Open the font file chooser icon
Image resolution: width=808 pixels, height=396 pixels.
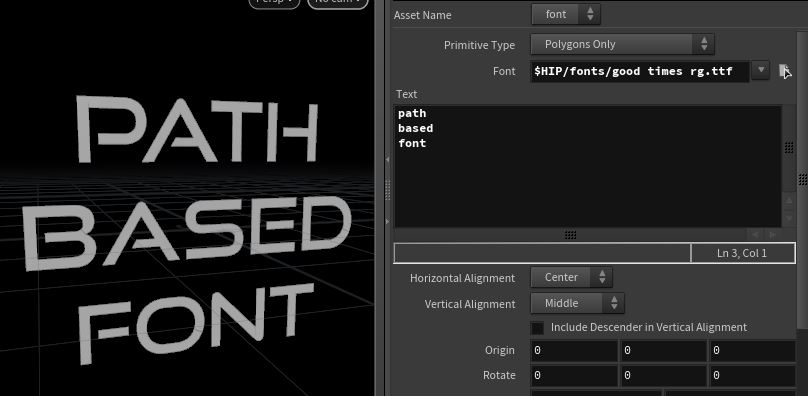[784, 71]
